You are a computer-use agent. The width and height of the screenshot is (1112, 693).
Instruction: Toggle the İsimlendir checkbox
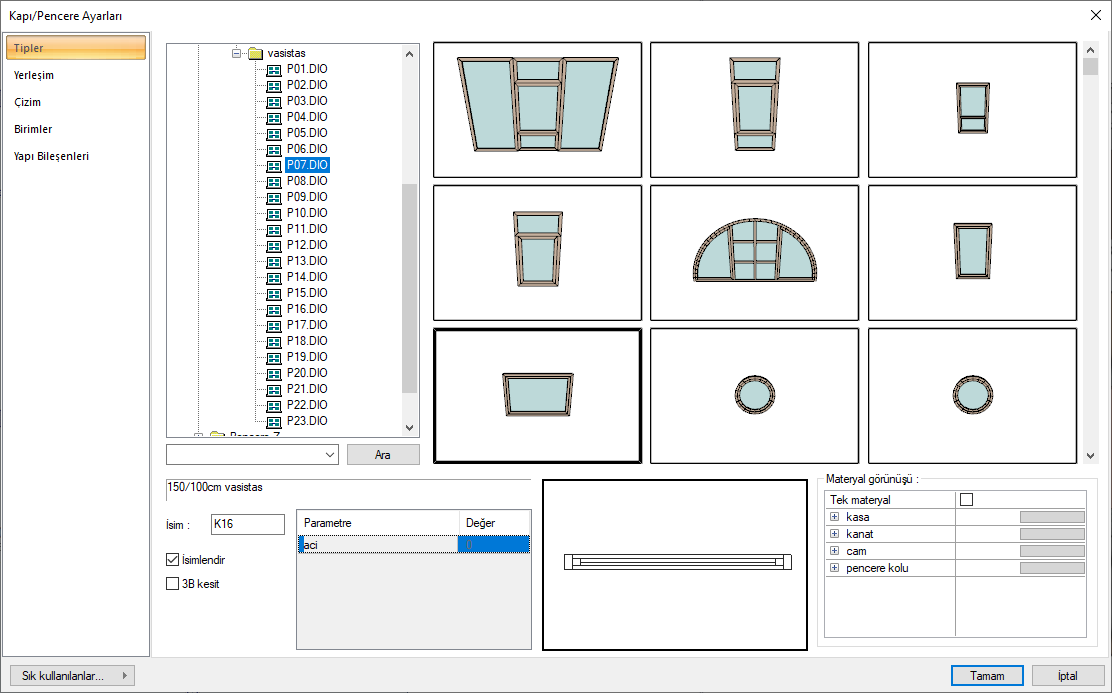coord(173,560)
